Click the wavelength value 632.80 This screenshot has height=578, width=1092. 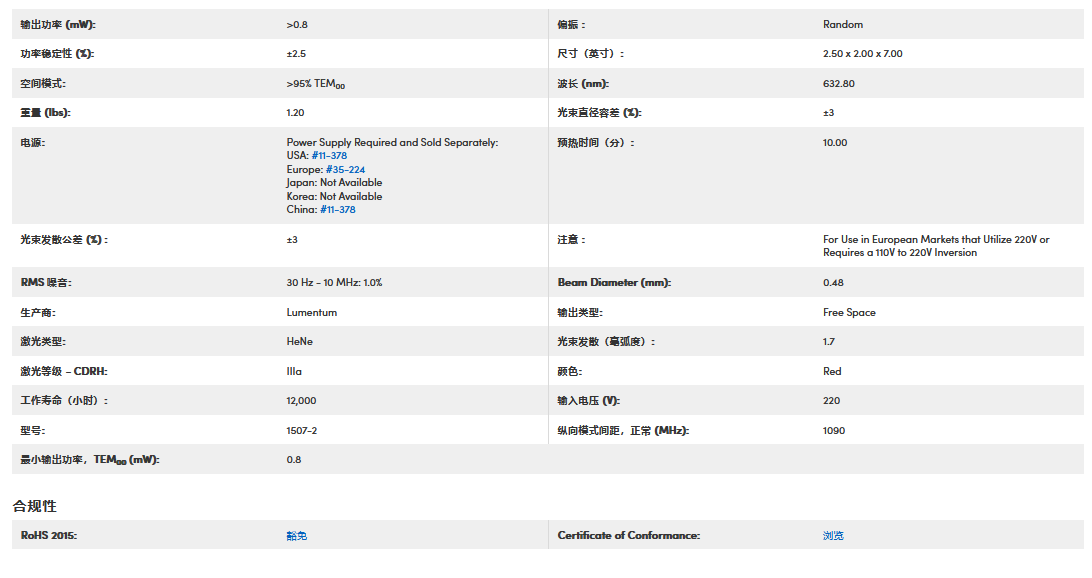tap(839, 84)
